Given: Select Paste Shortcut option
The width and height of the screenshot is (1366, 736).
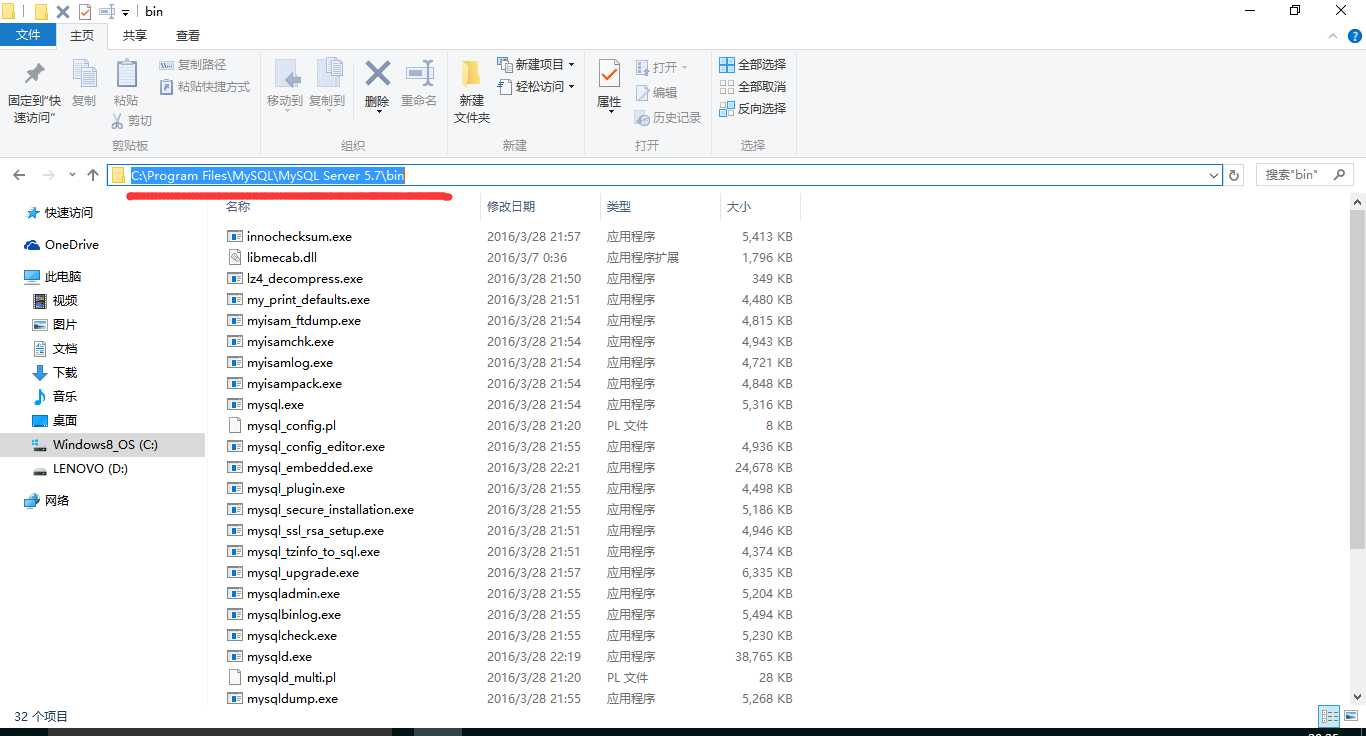Looking at the screenshot, I should click(205, 87).
